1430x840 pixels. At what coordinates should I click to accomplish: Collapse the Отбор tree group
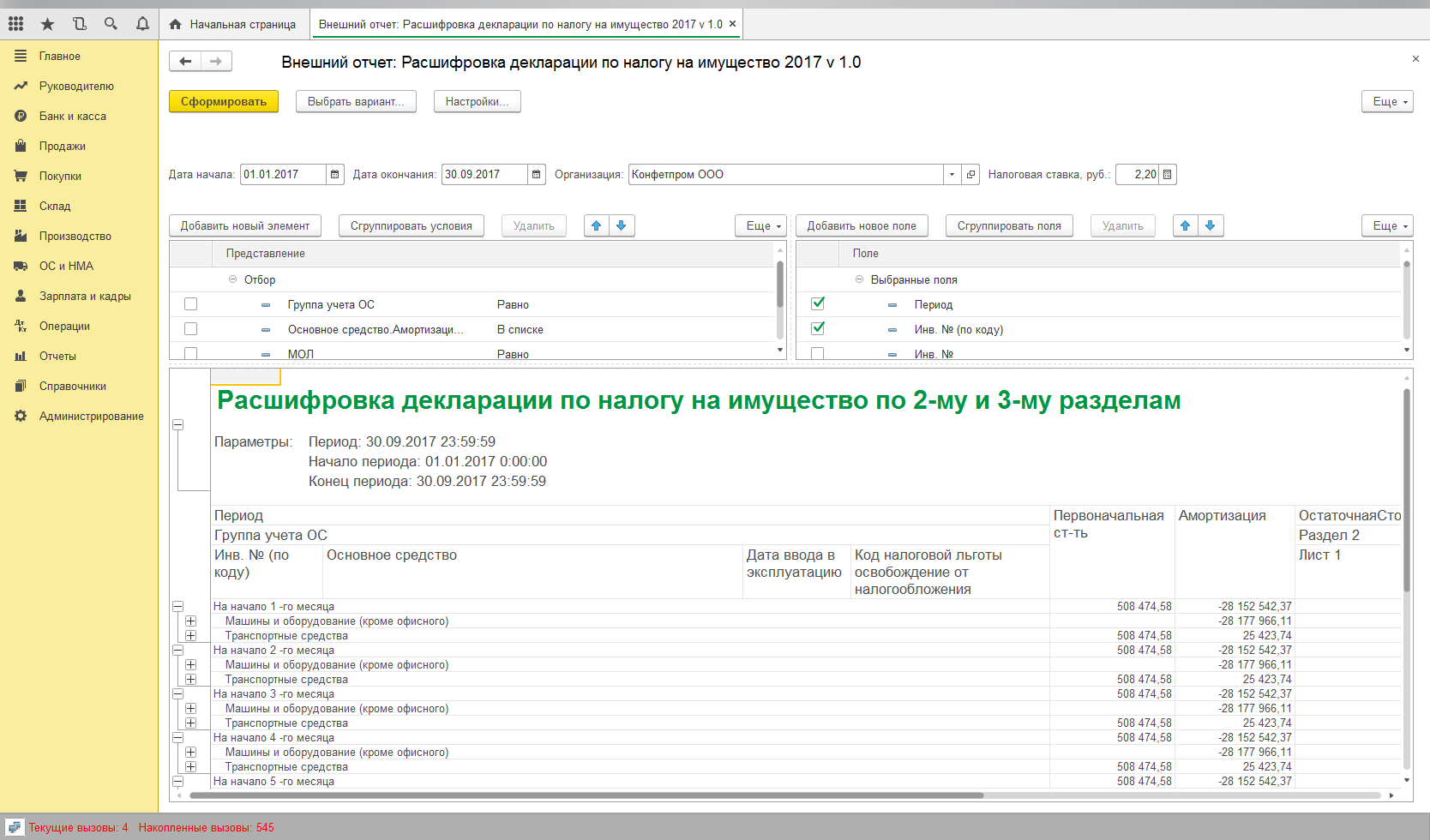tap(232, 279)
